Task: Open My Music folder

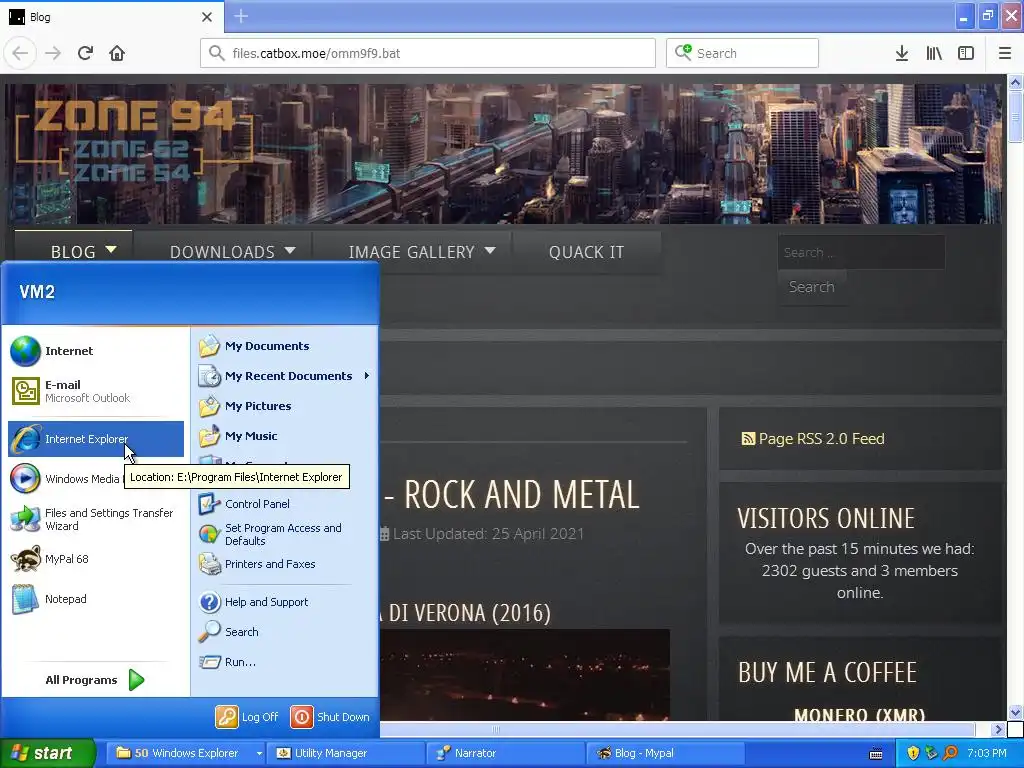Action: tap(284, 436)
